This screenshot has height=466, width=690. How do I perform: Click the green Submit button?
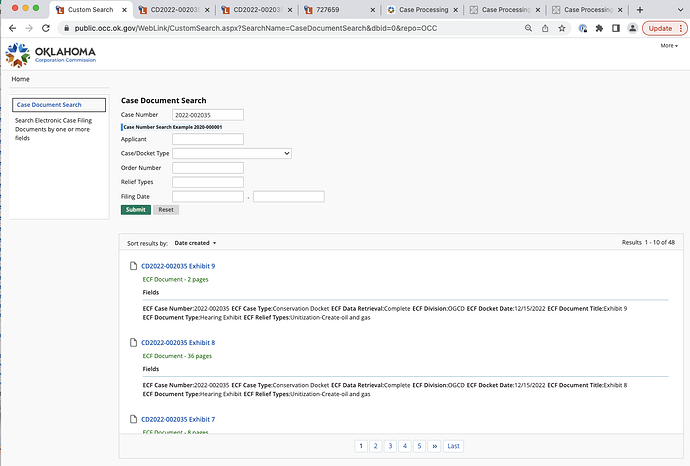(x=136, y=210)
